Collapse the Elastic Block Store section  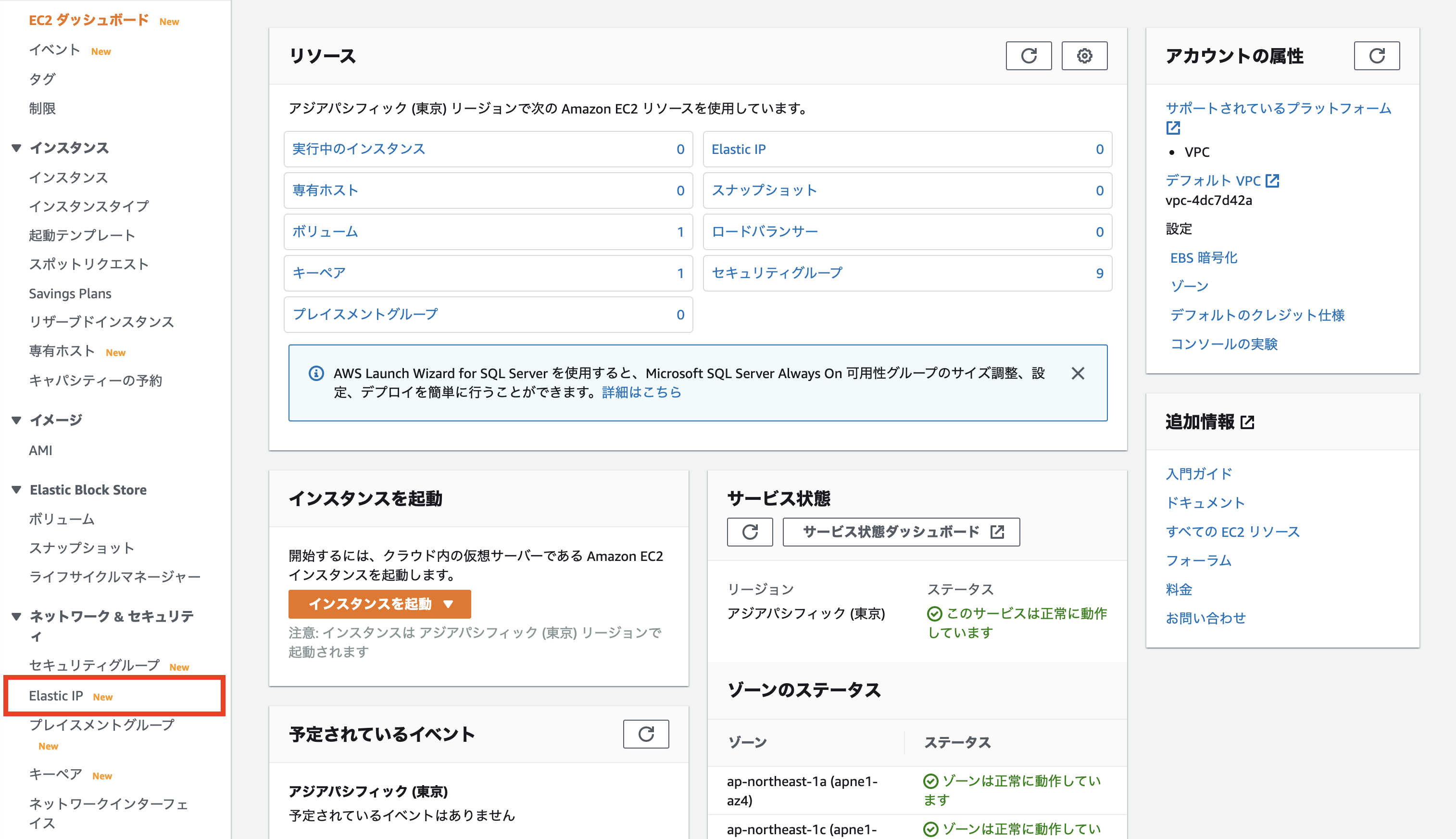click(17, 490)
